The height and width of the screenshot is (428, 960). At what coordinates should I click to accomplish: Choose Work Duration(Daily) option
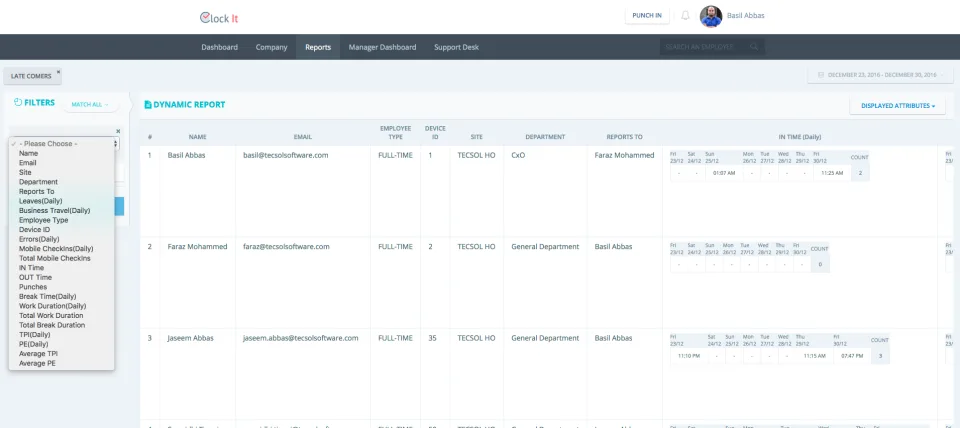[61, 306]
